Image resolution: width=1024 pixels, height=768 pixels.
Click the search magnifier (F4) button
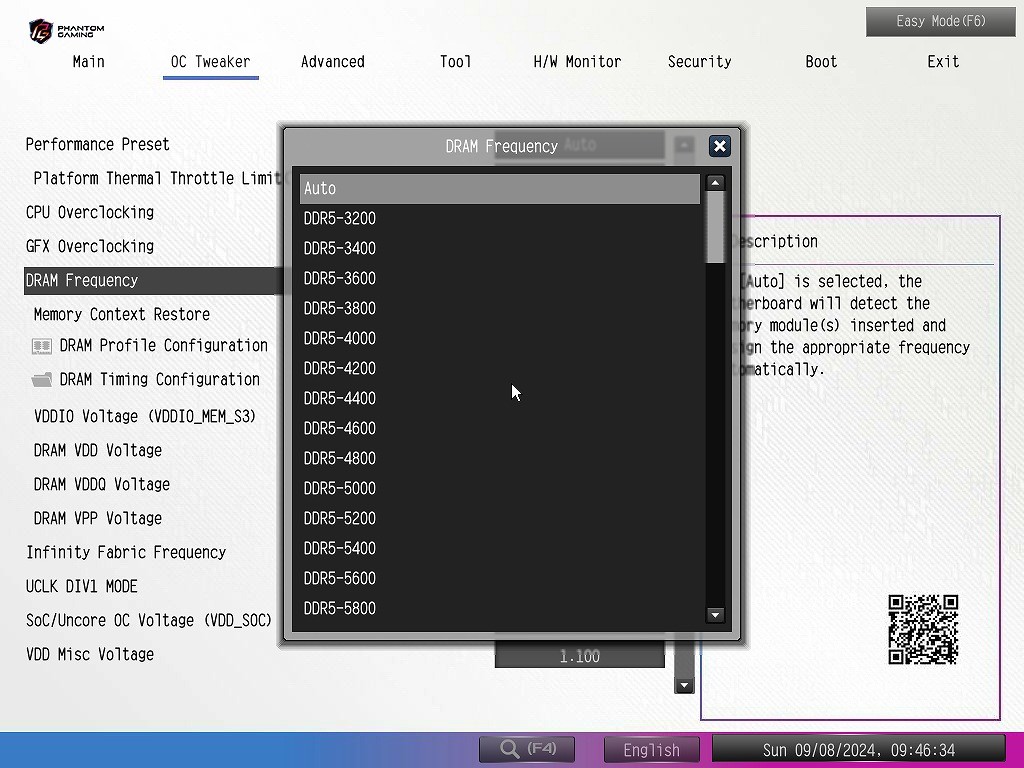tap(529, 749)
